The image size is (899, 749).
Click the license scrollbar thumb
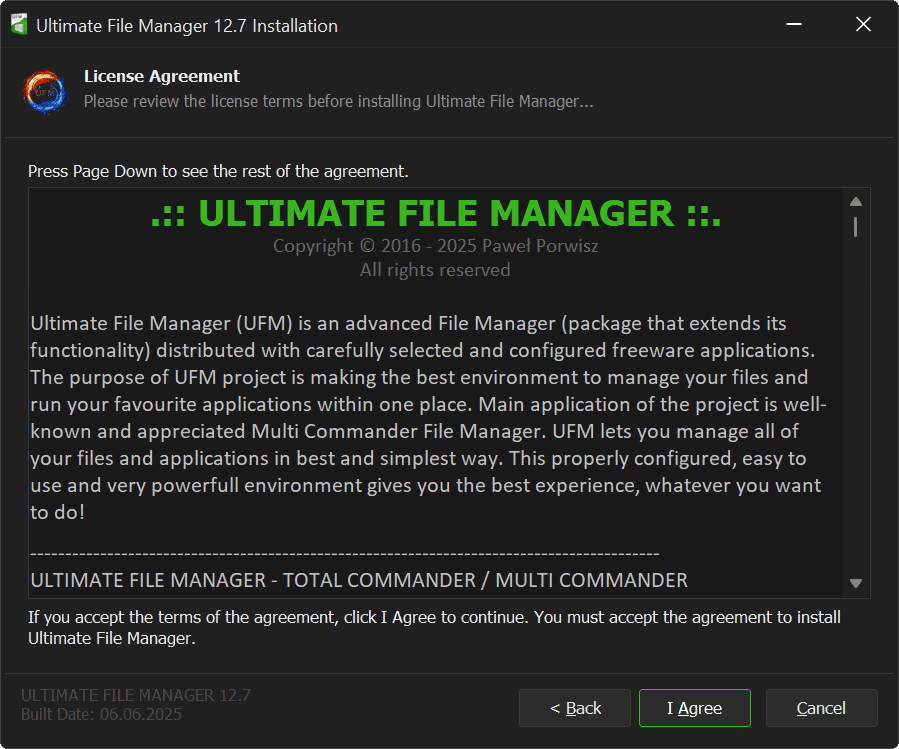(856, 227)
